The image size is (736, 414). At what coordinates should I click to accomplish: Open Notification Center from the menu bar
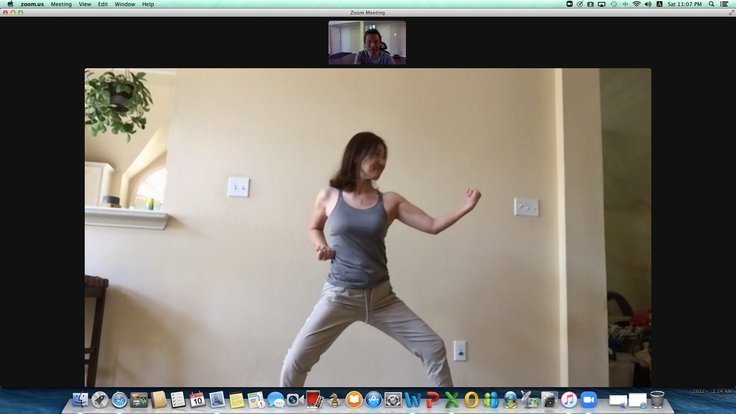point(725,4)
